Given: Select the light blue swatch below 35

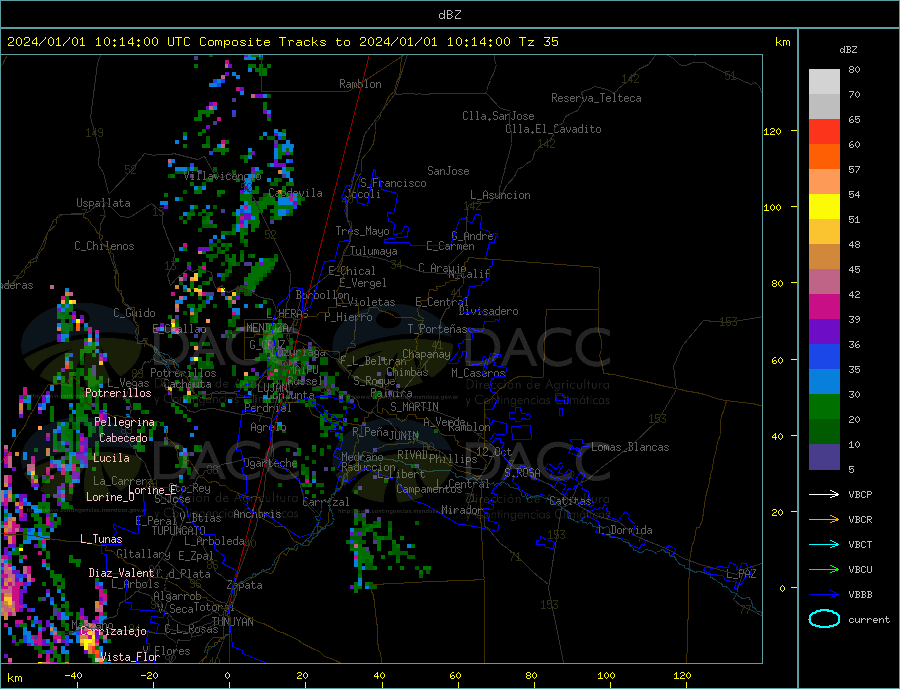Looking at the screenshot, I should (825, 382).
